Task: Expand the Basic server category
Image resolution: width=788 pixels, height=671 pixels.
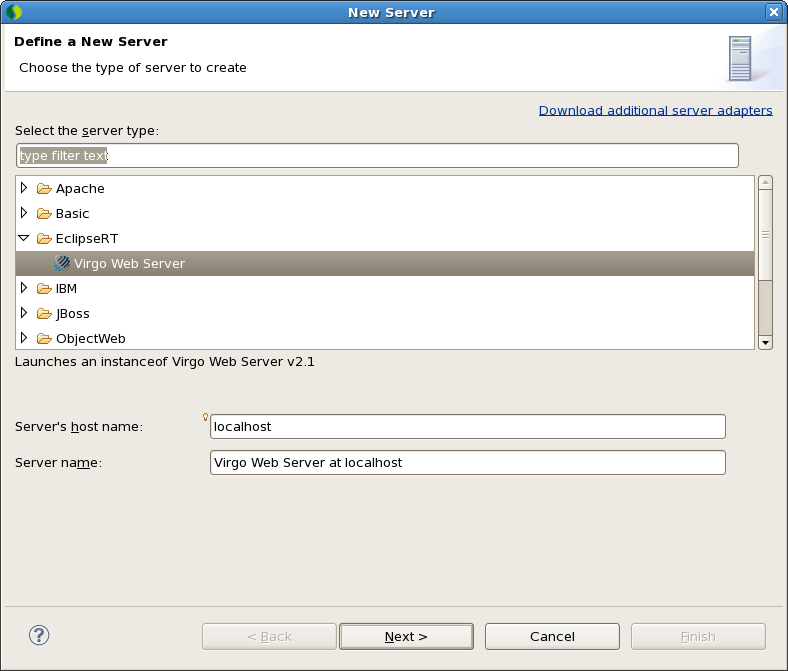Action: pyautogui.click(x=24, y=213)
